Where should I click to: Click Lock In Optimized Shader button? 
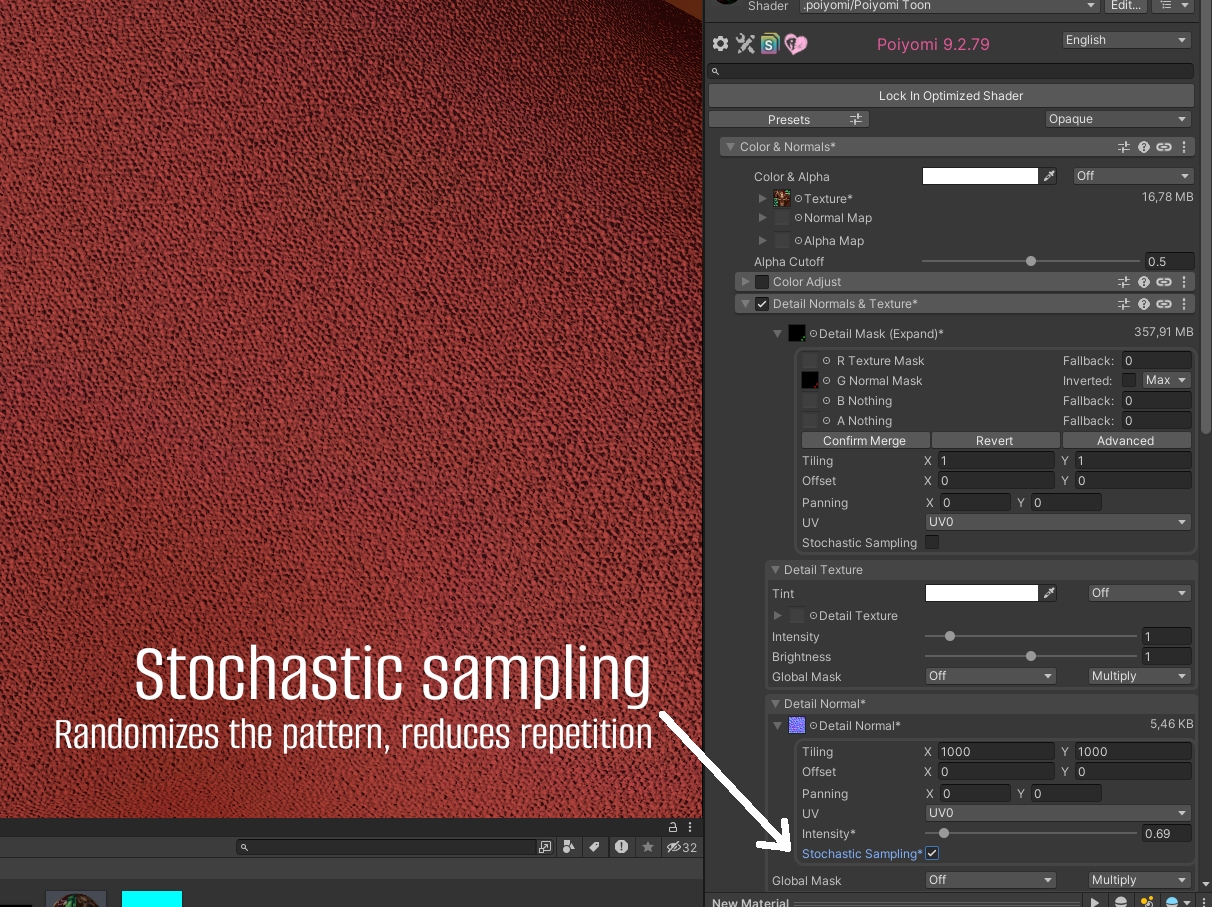[x=951, y=96]
